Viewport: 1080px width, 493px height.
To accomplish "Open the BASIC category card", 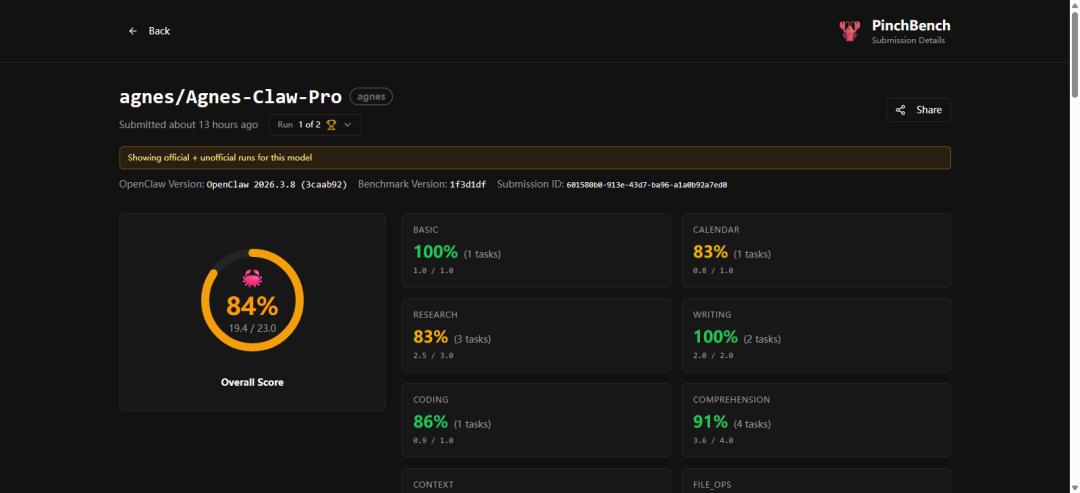I will click(535, 250).
